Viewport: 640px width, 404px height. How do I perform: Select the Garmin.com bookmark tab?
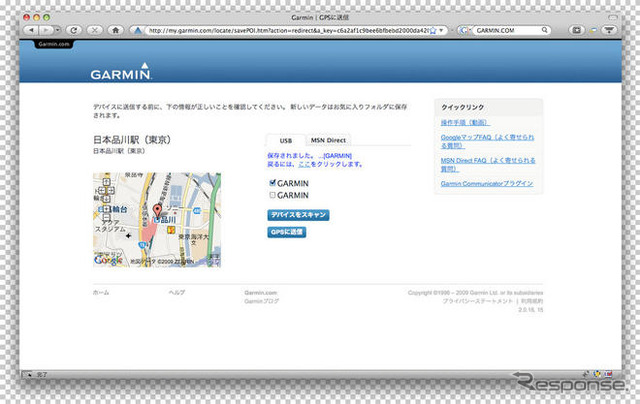54,44
